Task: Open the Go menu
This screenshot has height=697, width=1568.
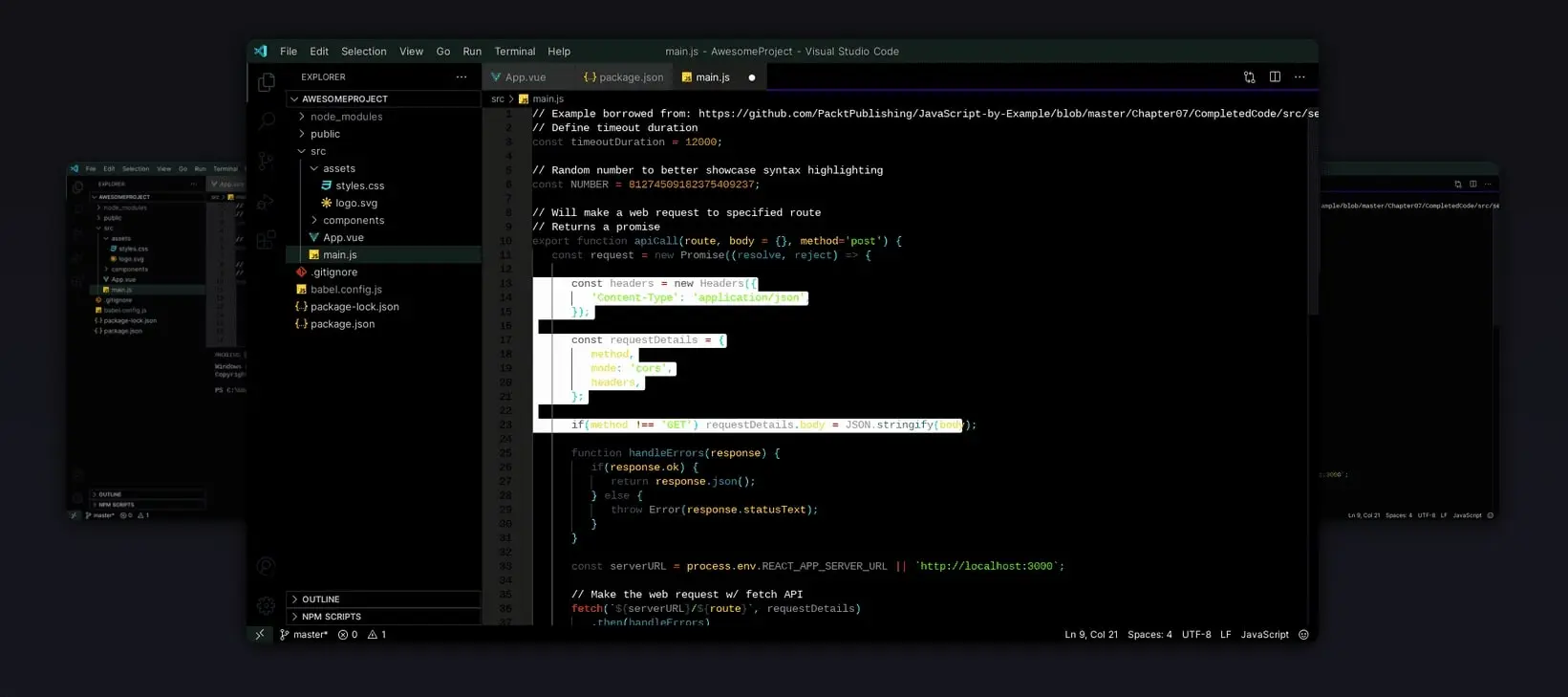Action: (x=443, y=52)
